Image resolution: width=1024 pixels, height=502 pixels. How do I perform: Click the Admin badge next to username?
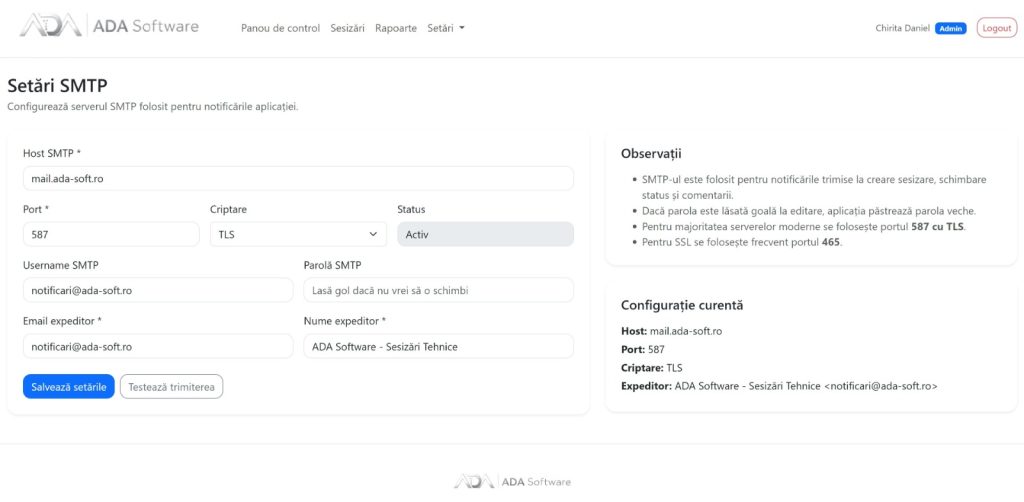click(x=950, y=29)
